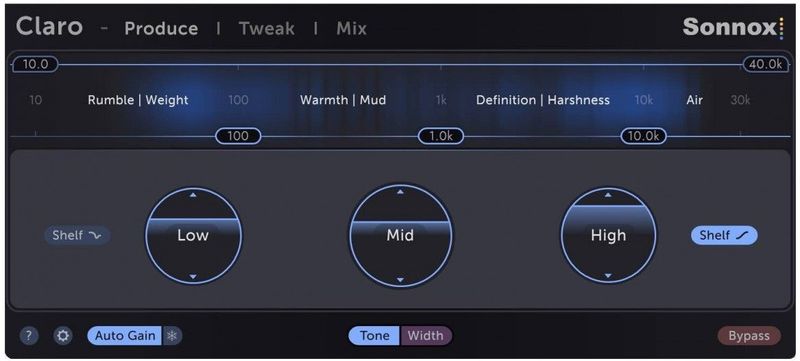The width and height of the screenshot is (800, 361).
Task: Switch to the Tweak view
Action: click(267, 29)
